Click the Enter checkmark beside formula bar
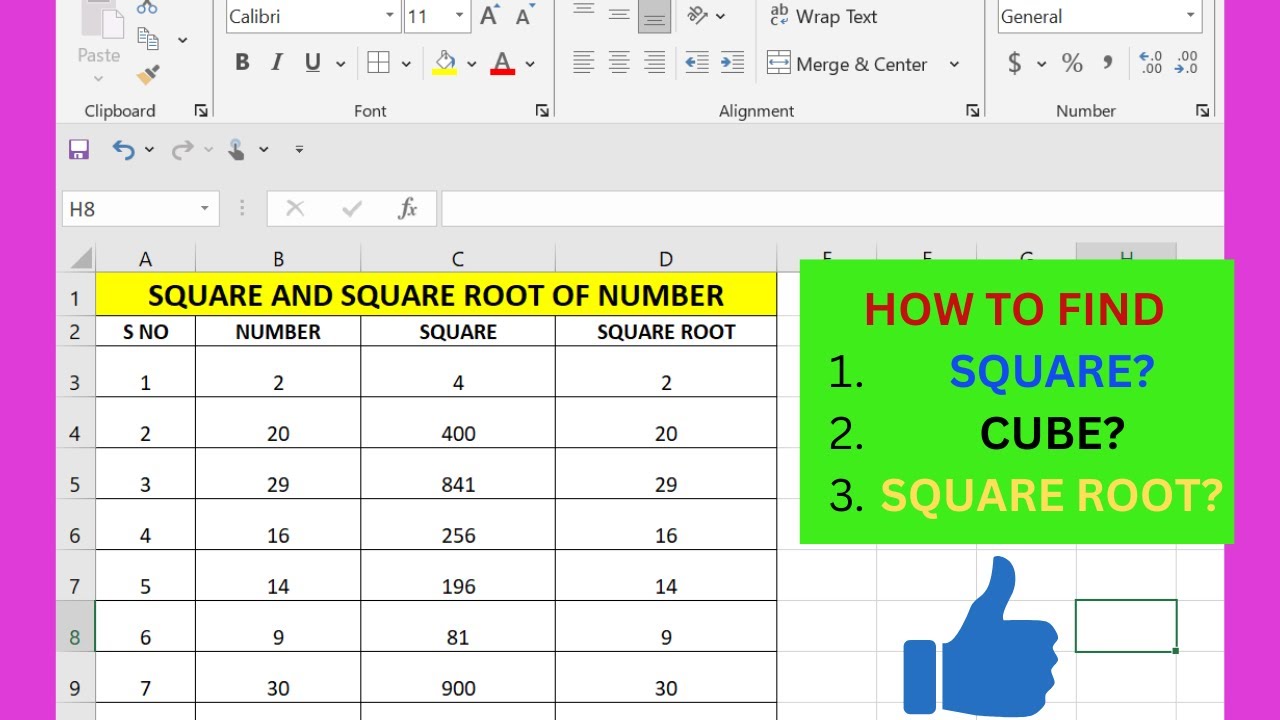This screenshot has height=720, width=1280. [x=351, y=209]
